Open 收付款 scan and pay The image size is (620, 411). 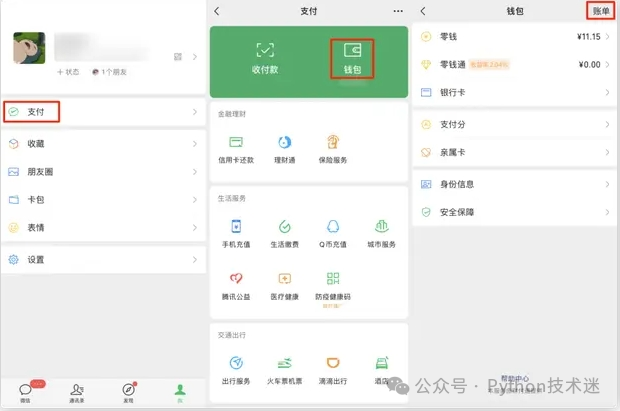pos(265,59)
